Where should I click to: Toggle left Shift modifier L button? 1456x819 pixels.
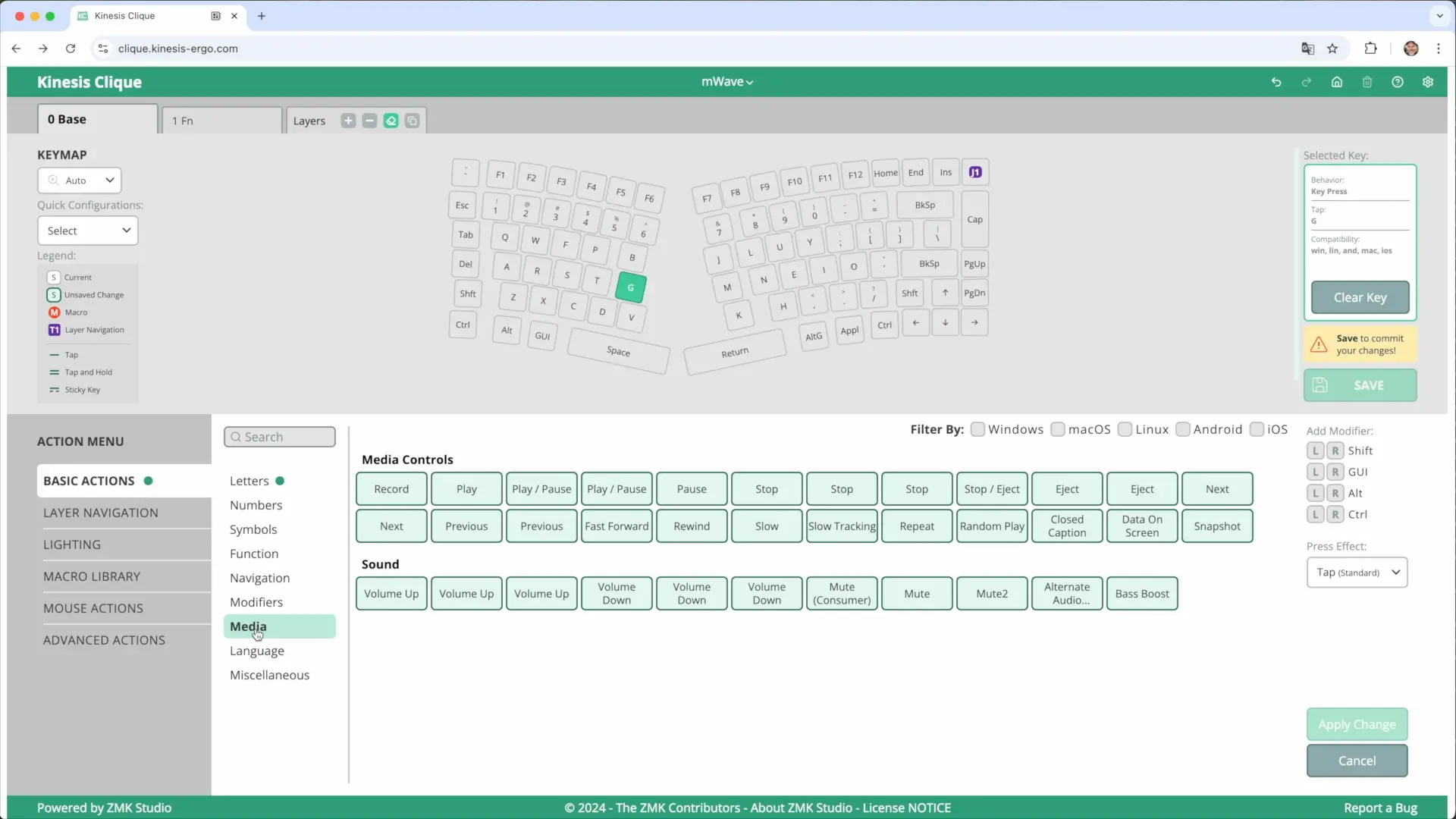pyautogui.click(x=1316, y=450)
